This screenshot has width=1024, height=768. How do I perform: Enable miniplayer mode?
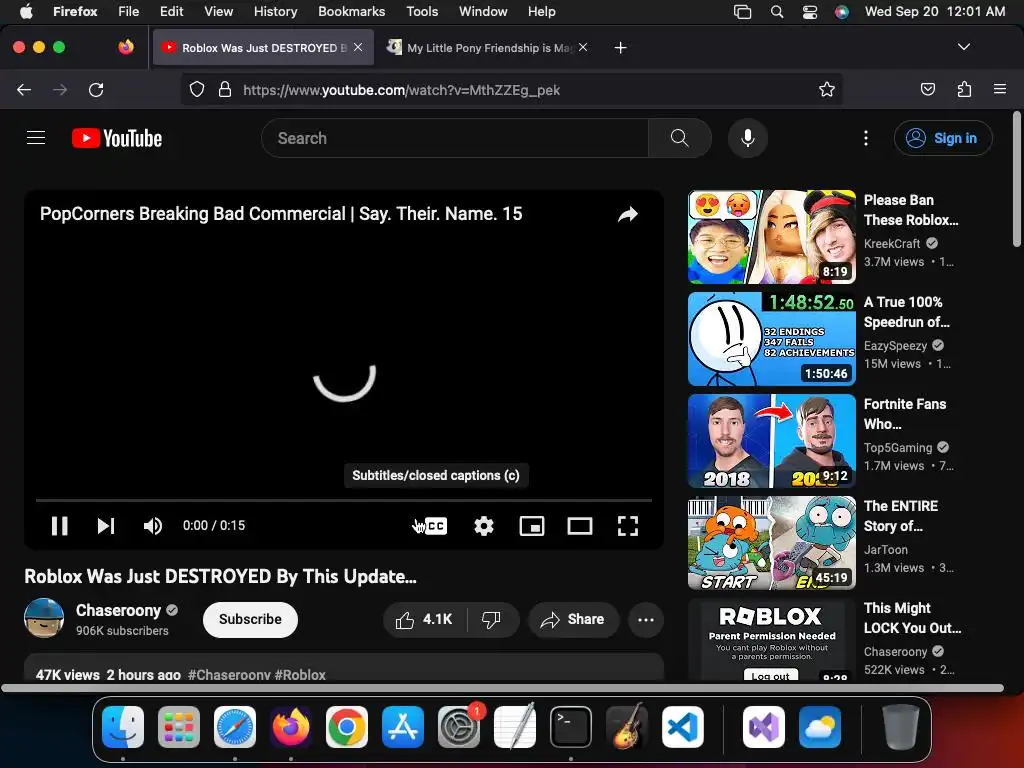(532, 526)
